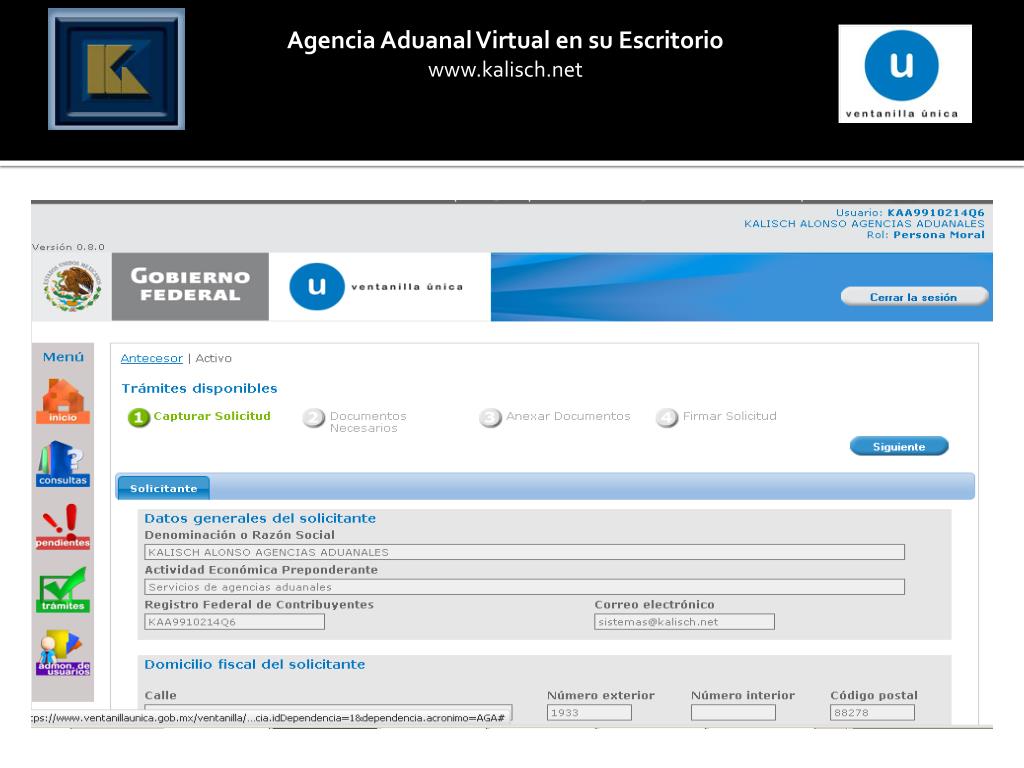1024x768 pixels.
Task: Click the Calle input field
Action: coord(328,712)
